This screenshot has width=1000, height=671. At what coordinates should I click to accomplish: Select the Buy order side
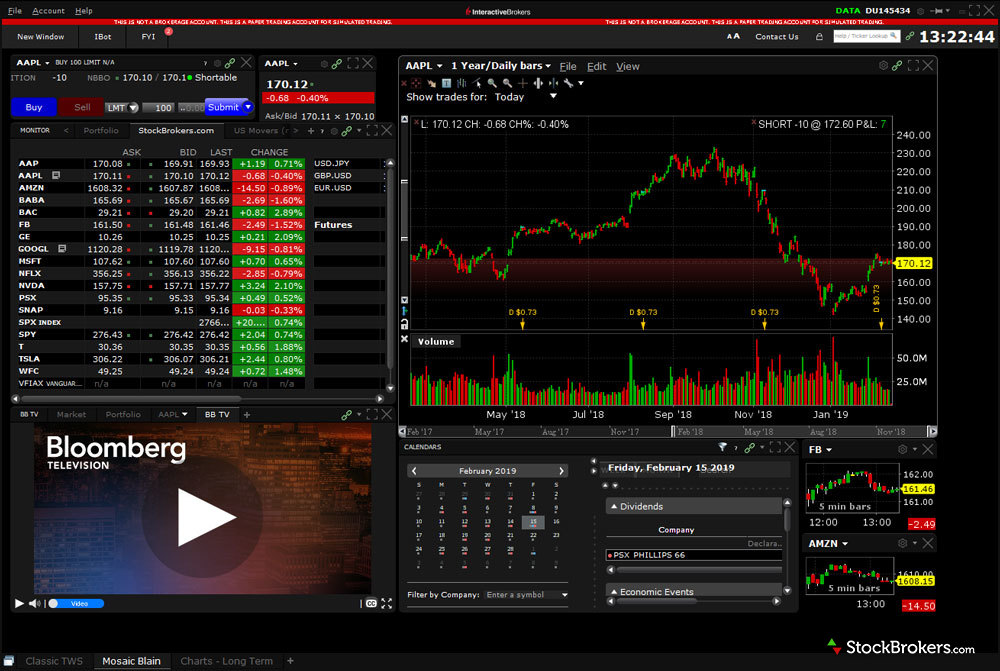pyautogui.click(x=34, y=107)
